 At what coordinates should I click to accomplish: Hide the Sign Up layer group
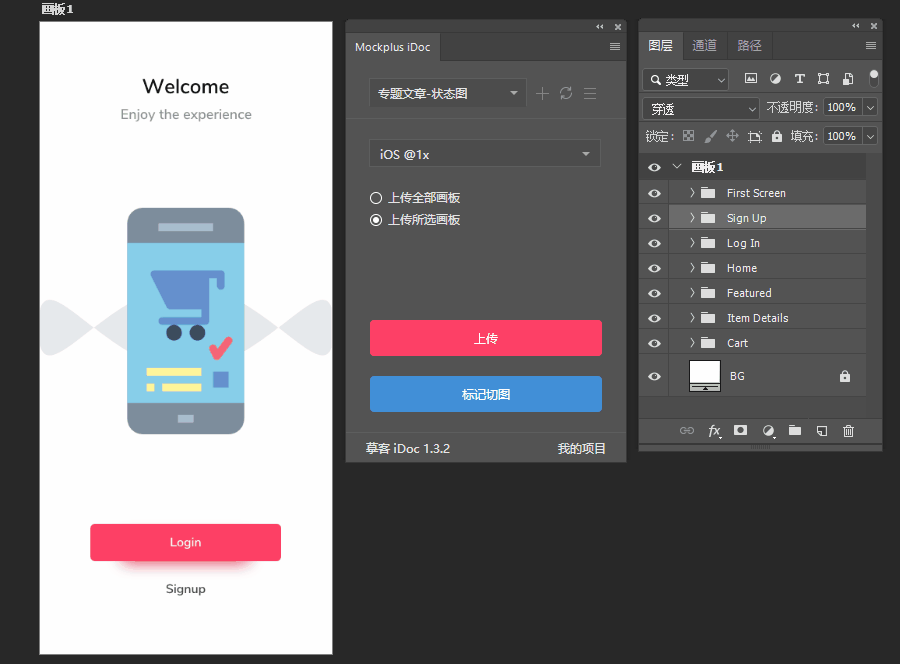coord(654,218)
